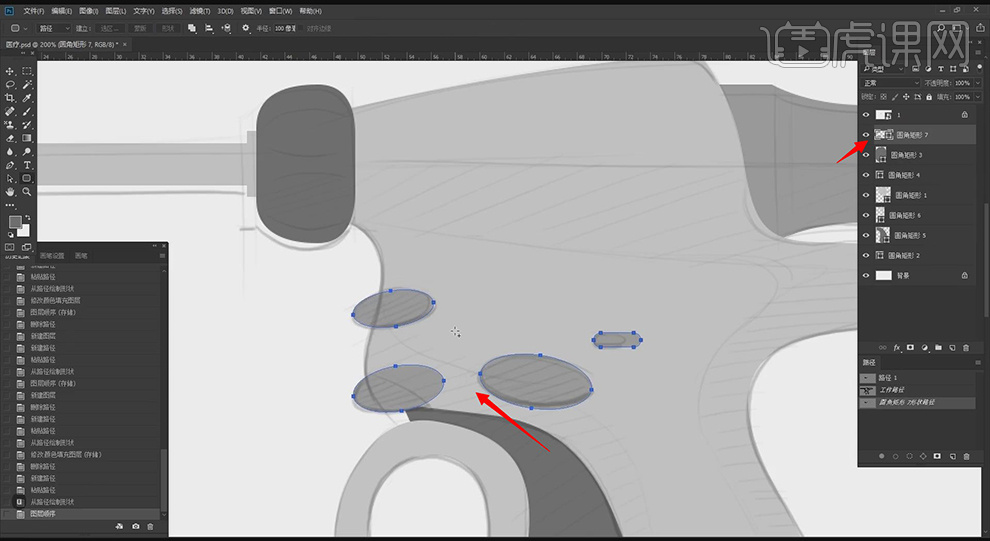The height and width of the screenshot is (541, 990).
Task: Add layer style fx icon
Action: (897, 348)
